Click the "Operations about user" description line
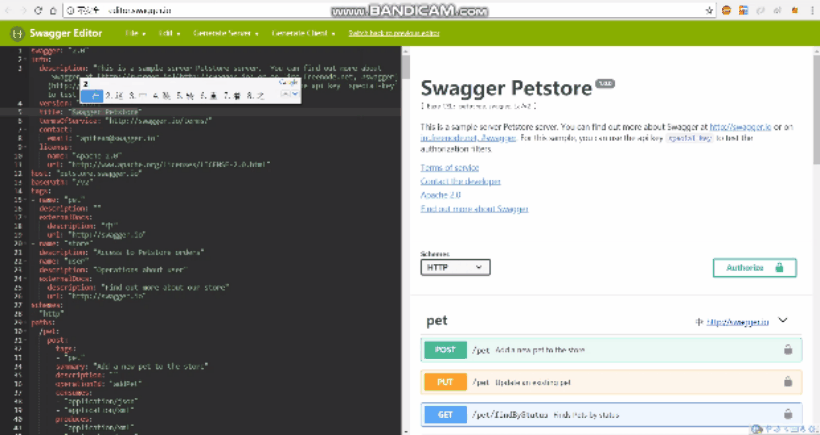820x435 pixels. point(113,270)
